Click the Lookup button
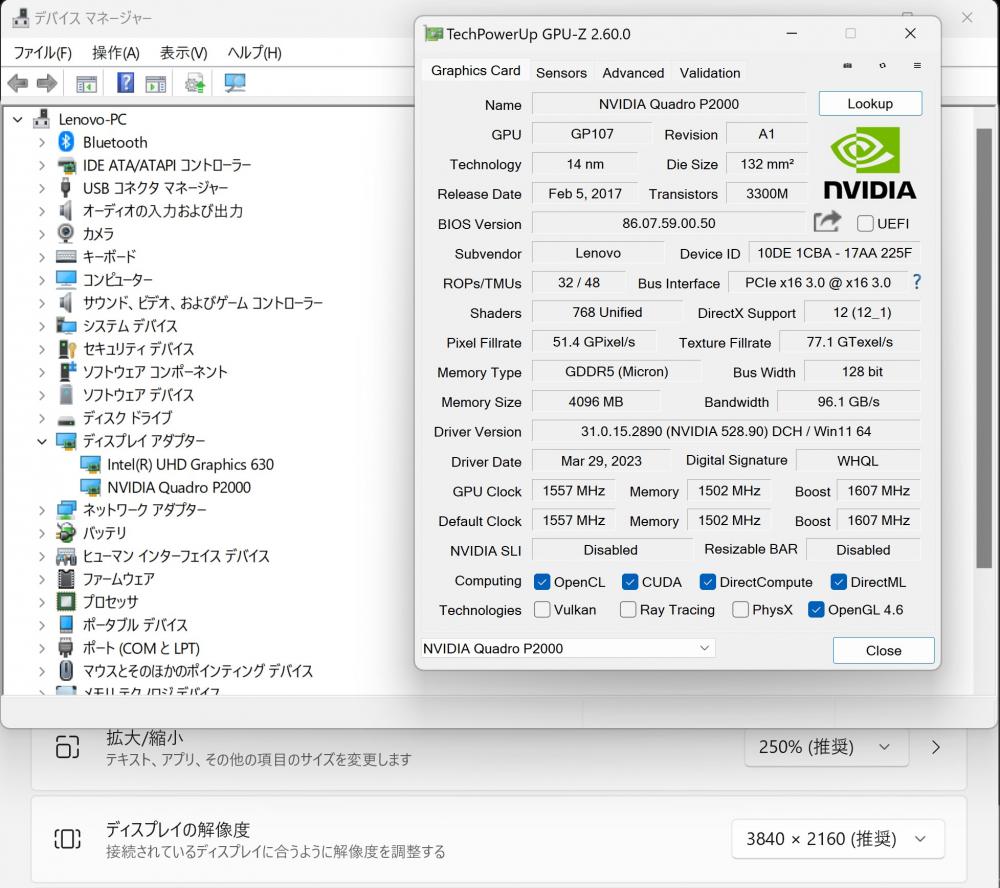1000x888 pixels. [x=870, y=103]
